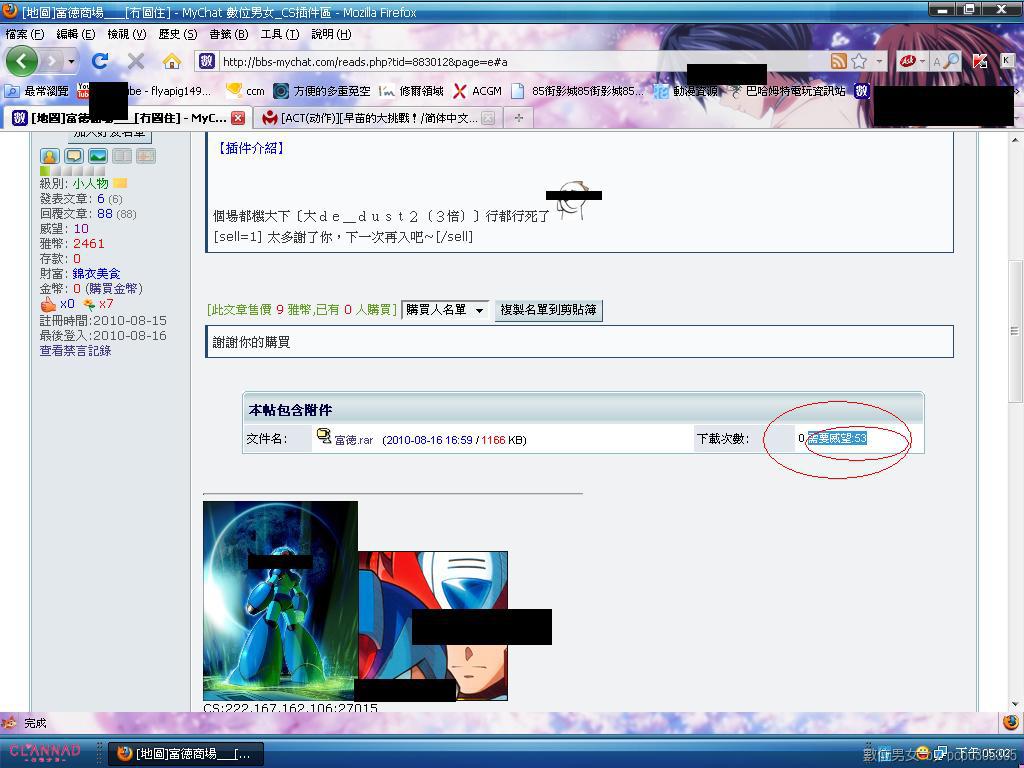This screenshot has height=768, width=1024.
Task: Open 查看禁言記錄 link
Action: point(75,351)
